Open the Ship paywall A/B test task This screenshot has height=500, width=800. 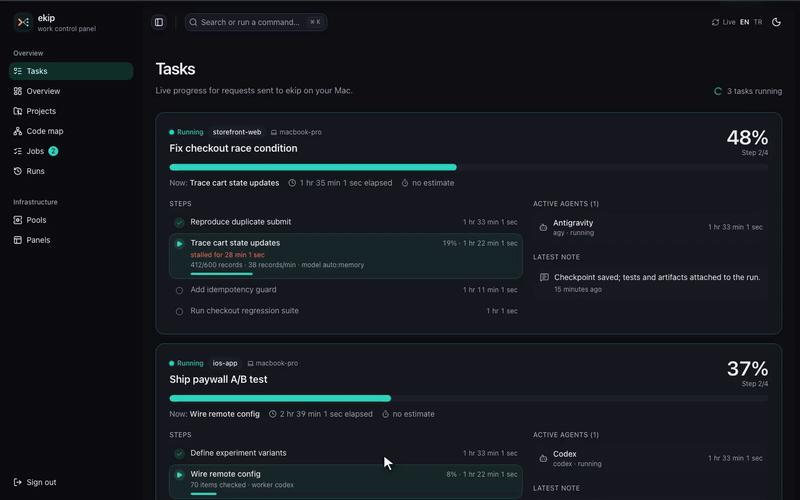[218, 380]
